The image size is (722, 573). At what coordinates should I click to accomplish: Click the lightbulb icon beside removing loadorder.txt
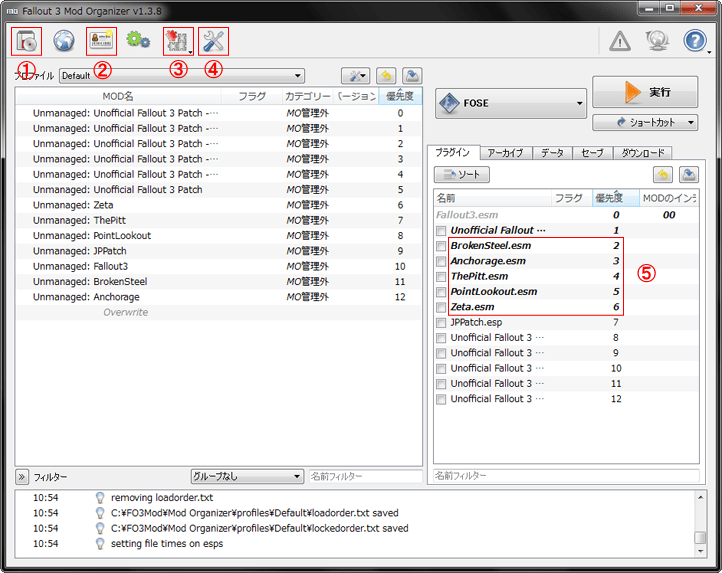(x=100, y=497)
